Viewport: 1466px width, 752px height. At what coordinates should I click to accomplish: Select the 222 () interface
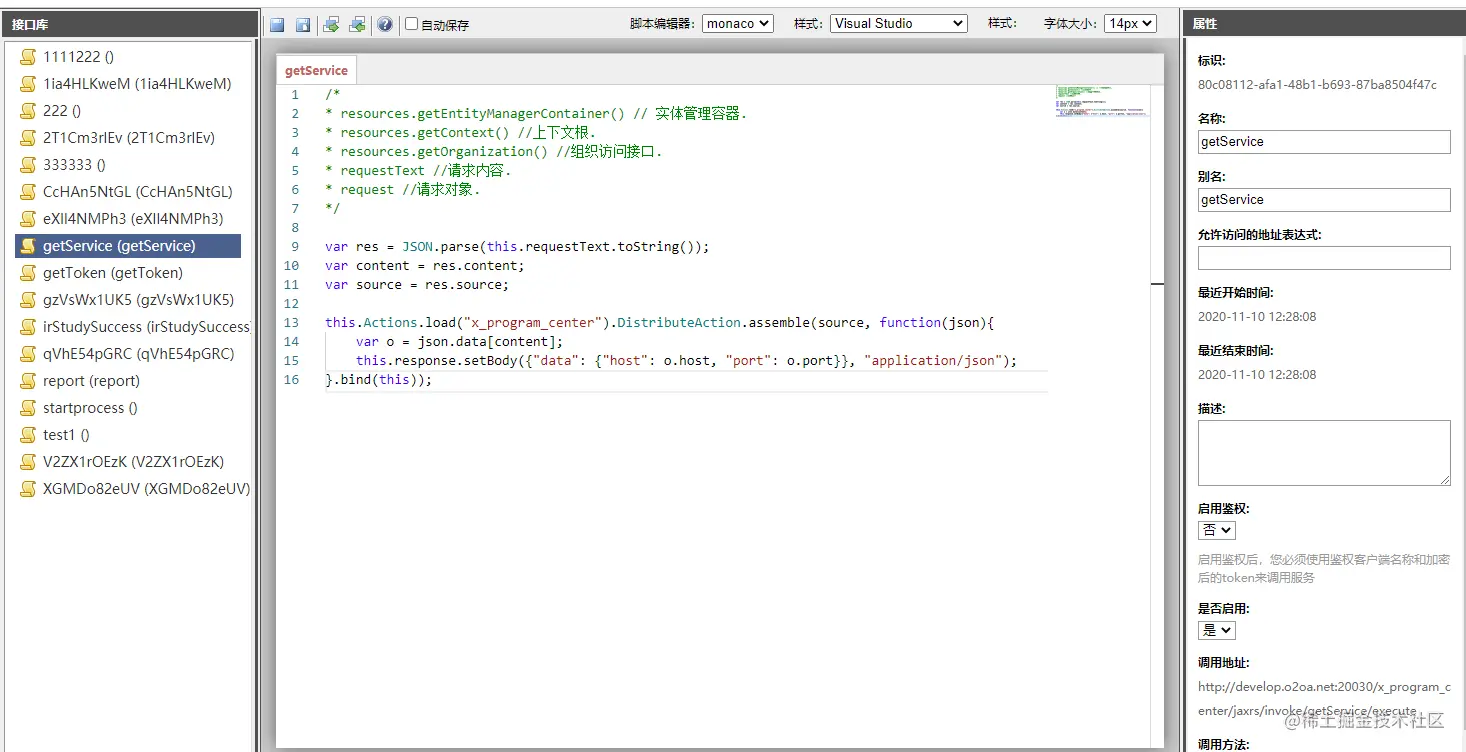62,111
